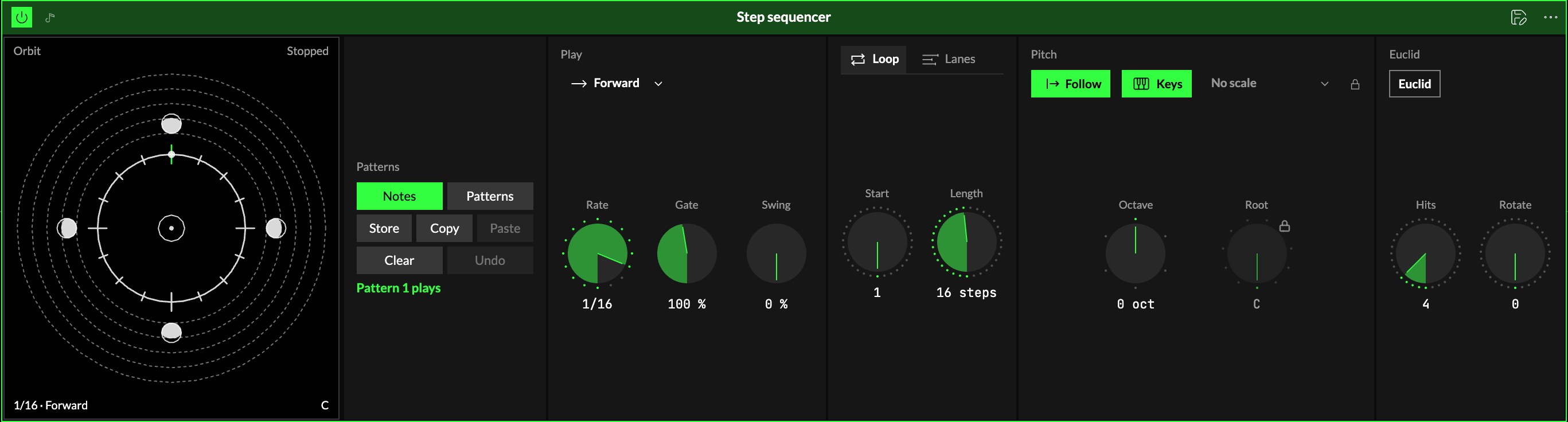Viewport: 1568px width, 422px height.
Task: Click the Start knob
Action: [877, 242]
